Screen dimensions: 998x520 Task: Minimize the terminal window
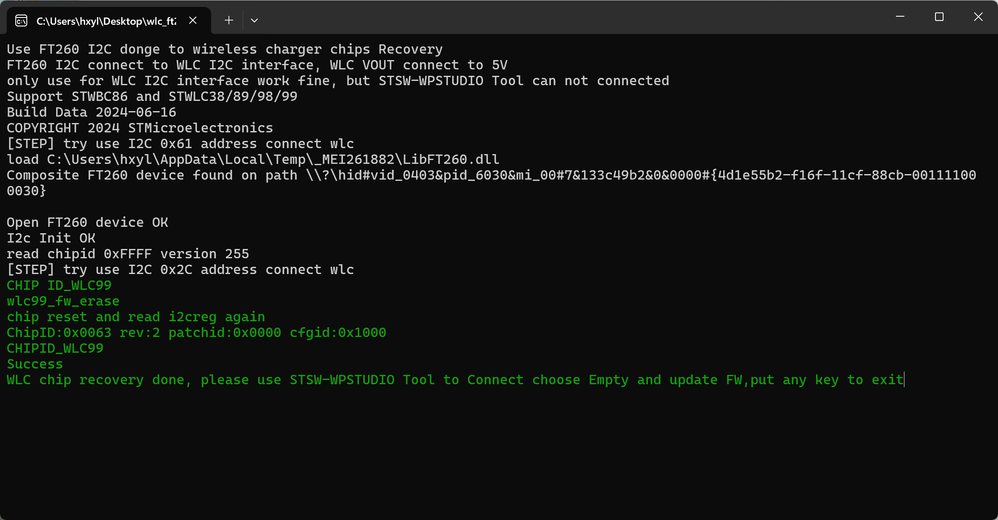[900, 17]
